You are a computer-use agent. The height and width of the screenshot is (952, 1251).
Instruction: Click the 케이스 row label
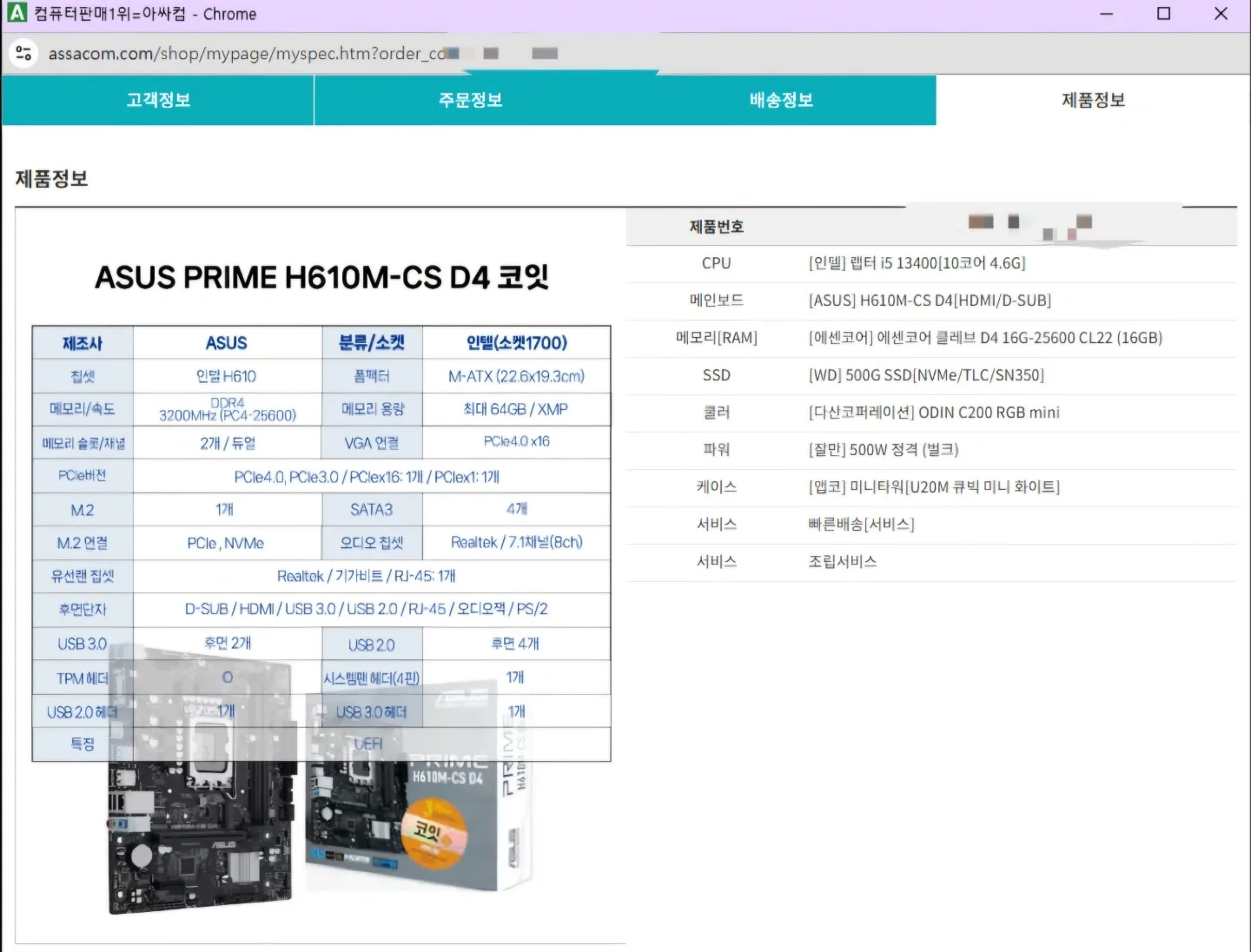pyautogui.click(x=717, y=487)
